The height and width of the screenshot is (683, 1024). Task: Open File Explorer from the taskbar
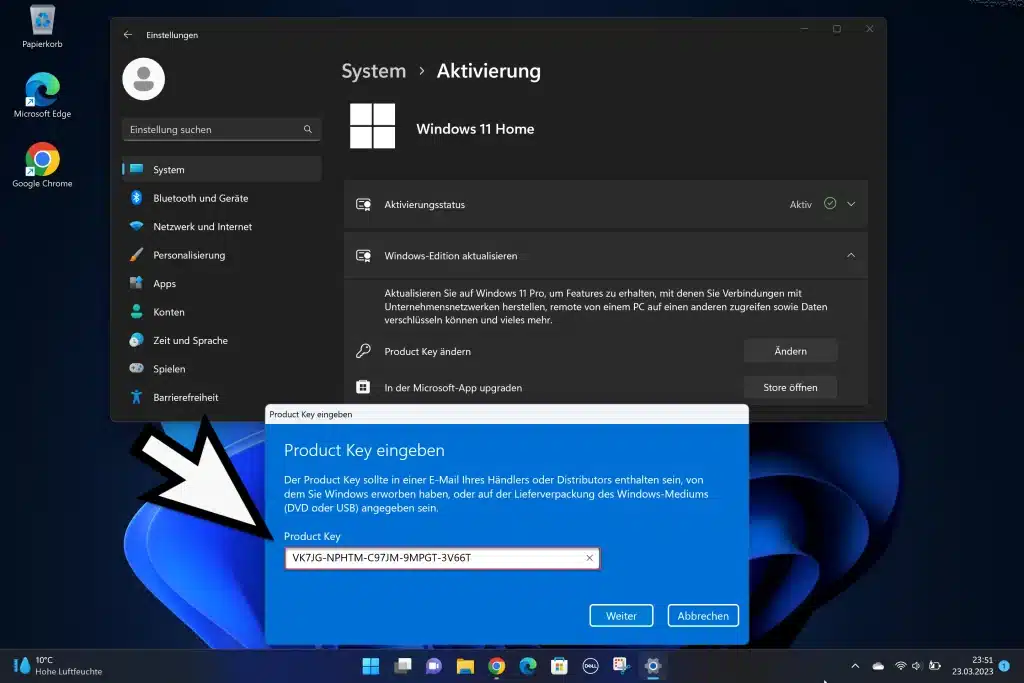[x=465, y=666]
